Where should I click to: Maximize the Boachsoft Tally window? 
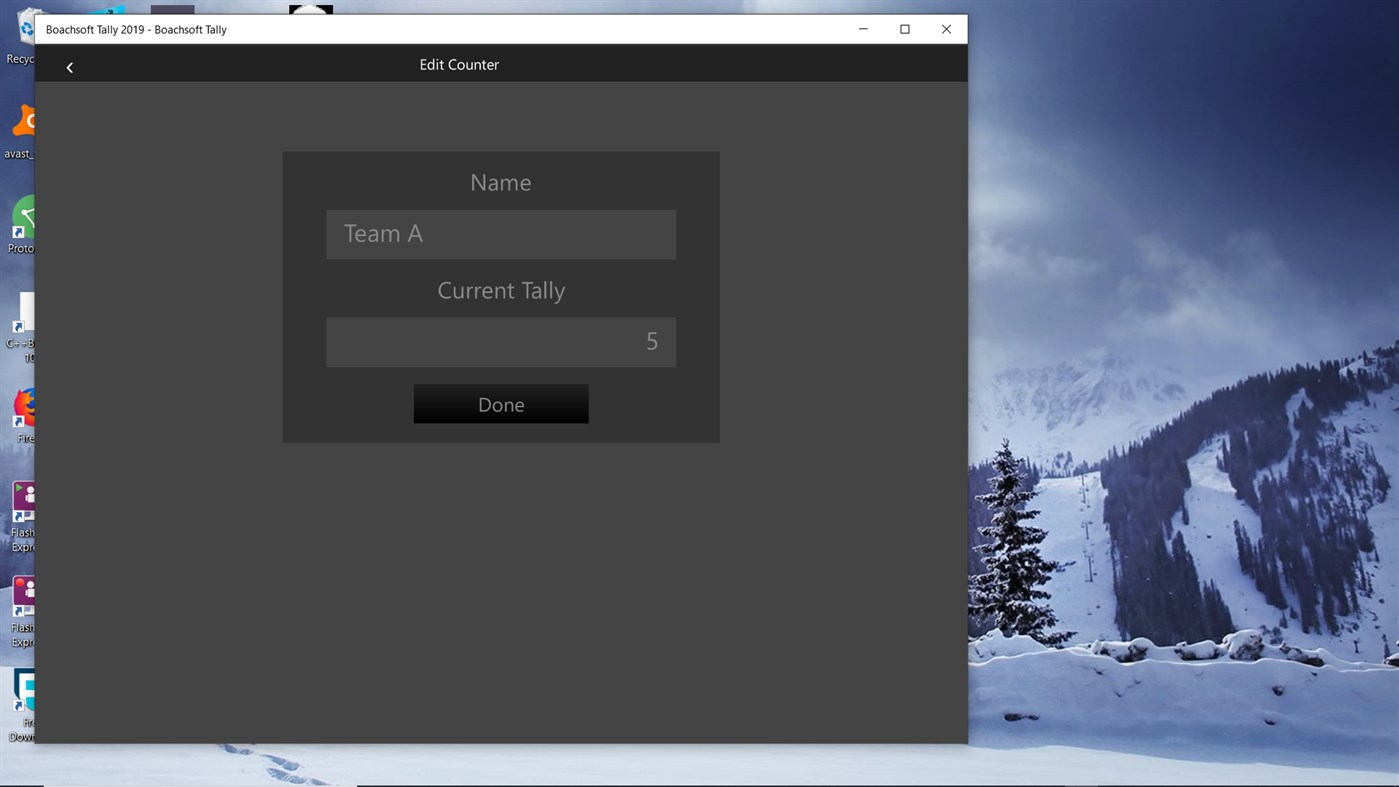click(x=904, y=29)
